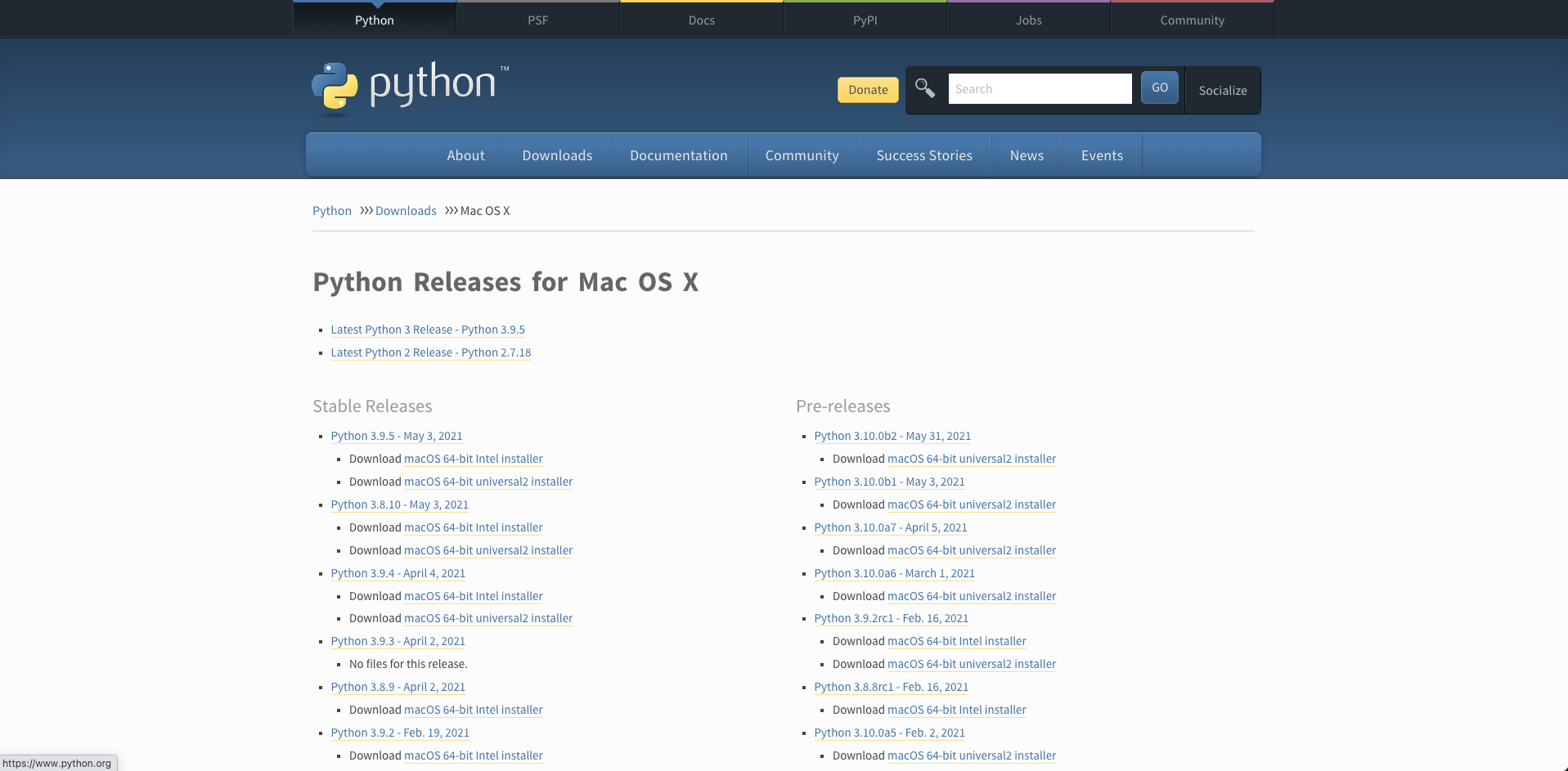Click the Donate button

coord(867,90)
